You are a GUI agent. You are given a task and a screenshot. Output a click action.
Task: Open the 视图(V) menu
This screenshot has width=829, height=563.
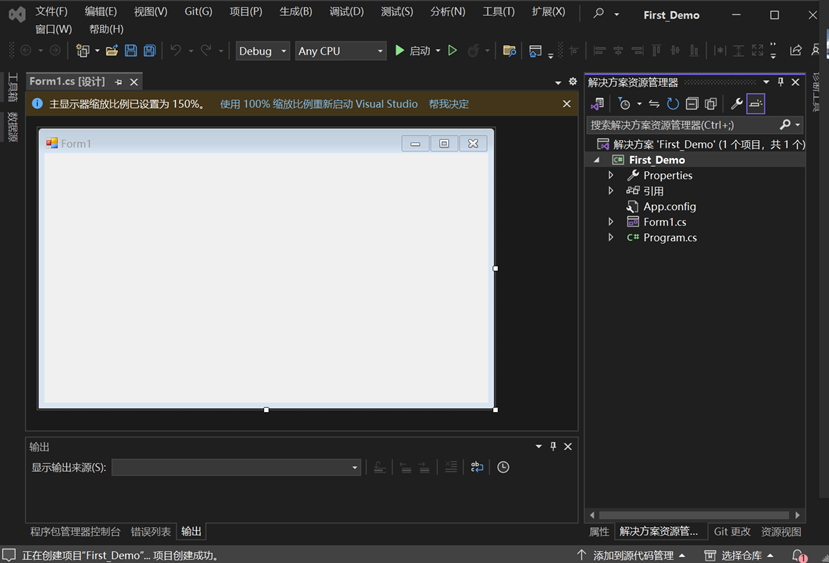coord(151,12)
